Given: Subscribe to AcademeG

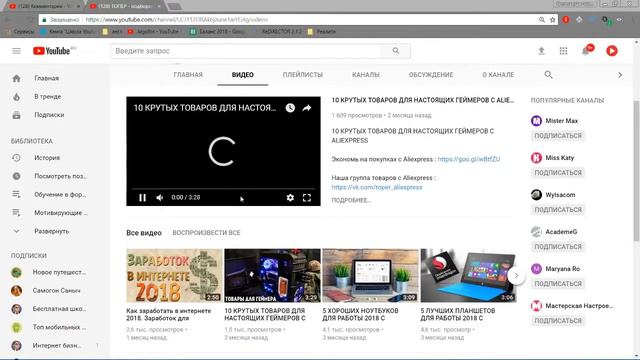Looking at the screenshot, I should coord(558,247).
